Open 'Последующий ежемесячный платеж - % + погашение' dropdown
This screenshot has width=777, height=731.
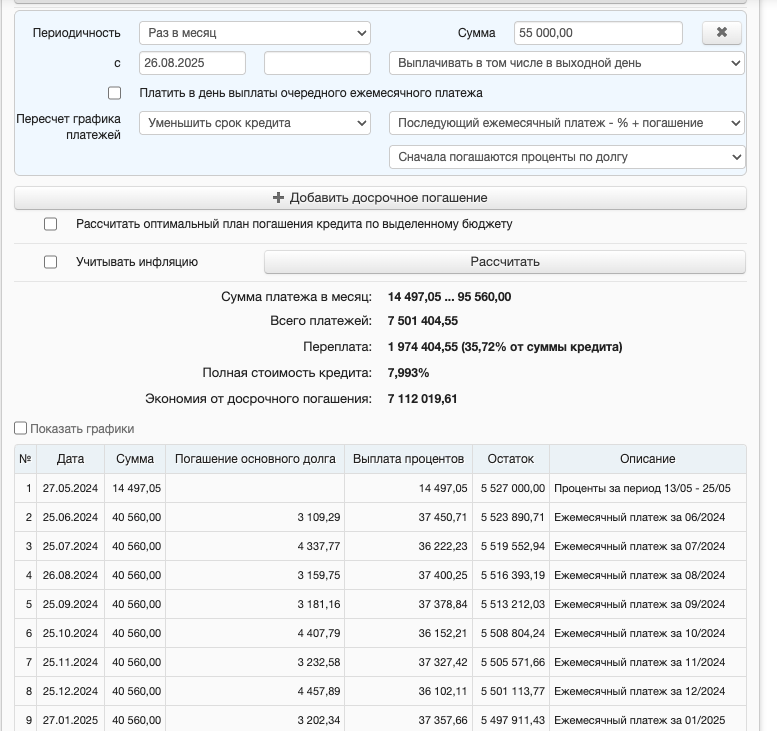(567, 123)
